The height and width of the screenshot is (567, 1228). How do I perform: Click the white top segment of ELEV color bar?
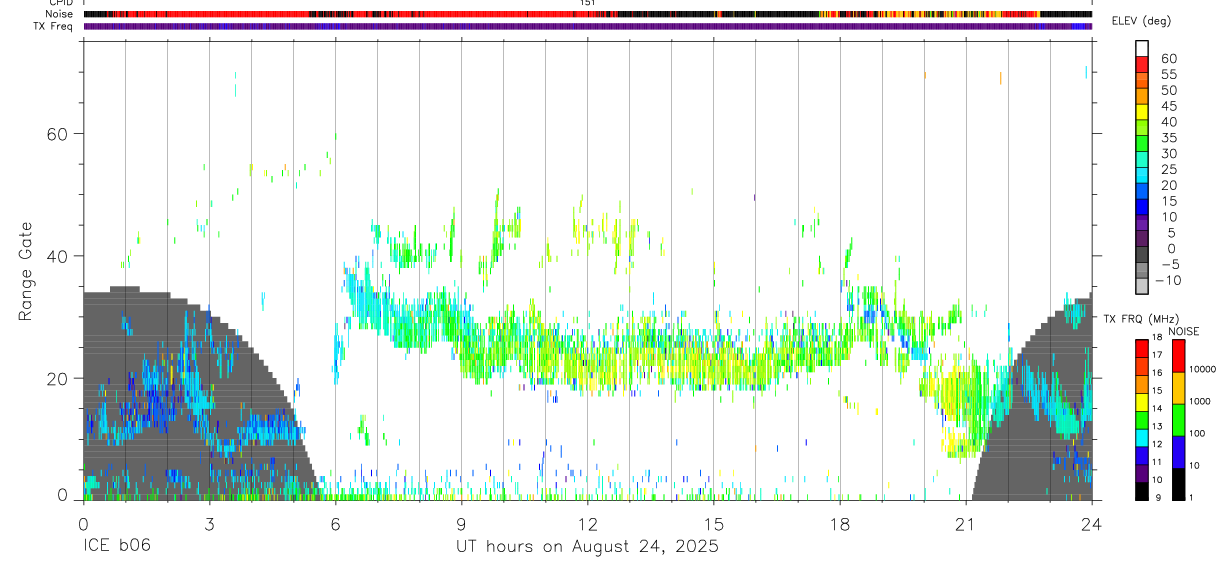click(x=1142, y=47)
